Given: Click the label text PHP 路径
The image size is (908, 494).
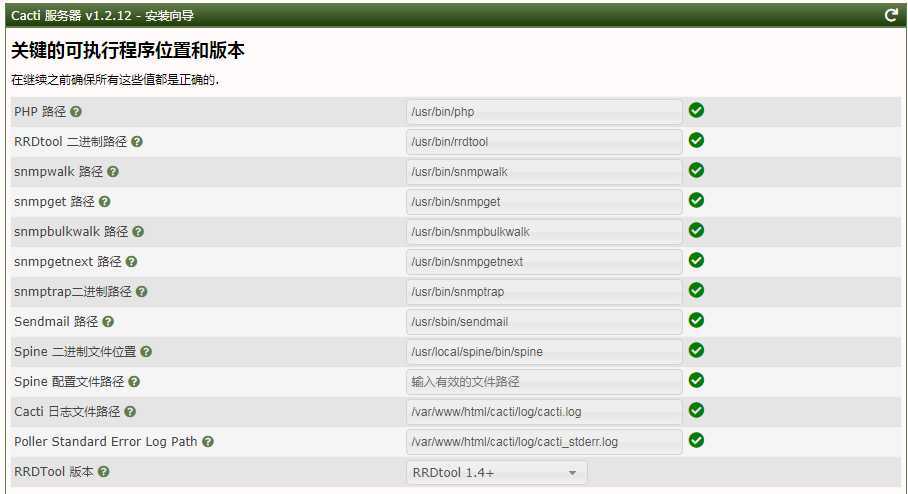Looking at the screenshot, I should (x=40, y=112).
